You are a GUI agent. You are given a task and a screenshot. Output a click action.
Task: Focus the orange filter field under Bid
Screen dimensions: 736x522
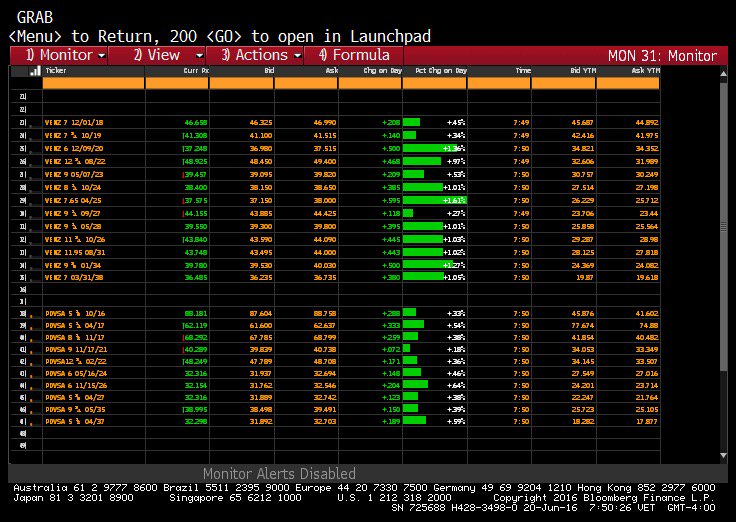pos(241,83)
